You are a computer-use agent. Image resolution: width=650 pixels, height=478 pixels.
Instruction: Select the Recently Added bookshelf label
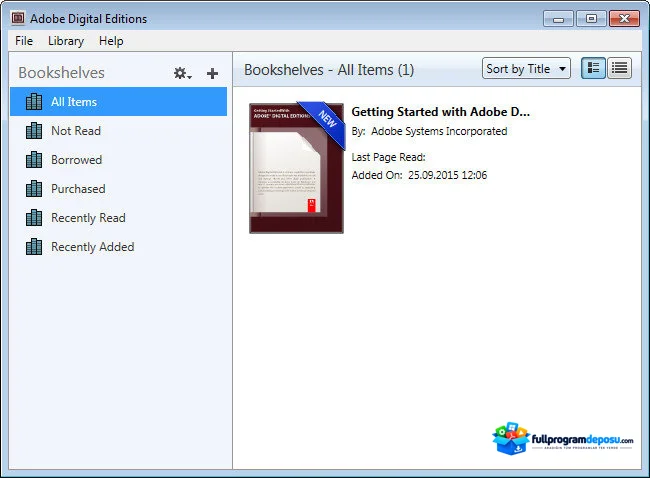[x=93, y=247]
